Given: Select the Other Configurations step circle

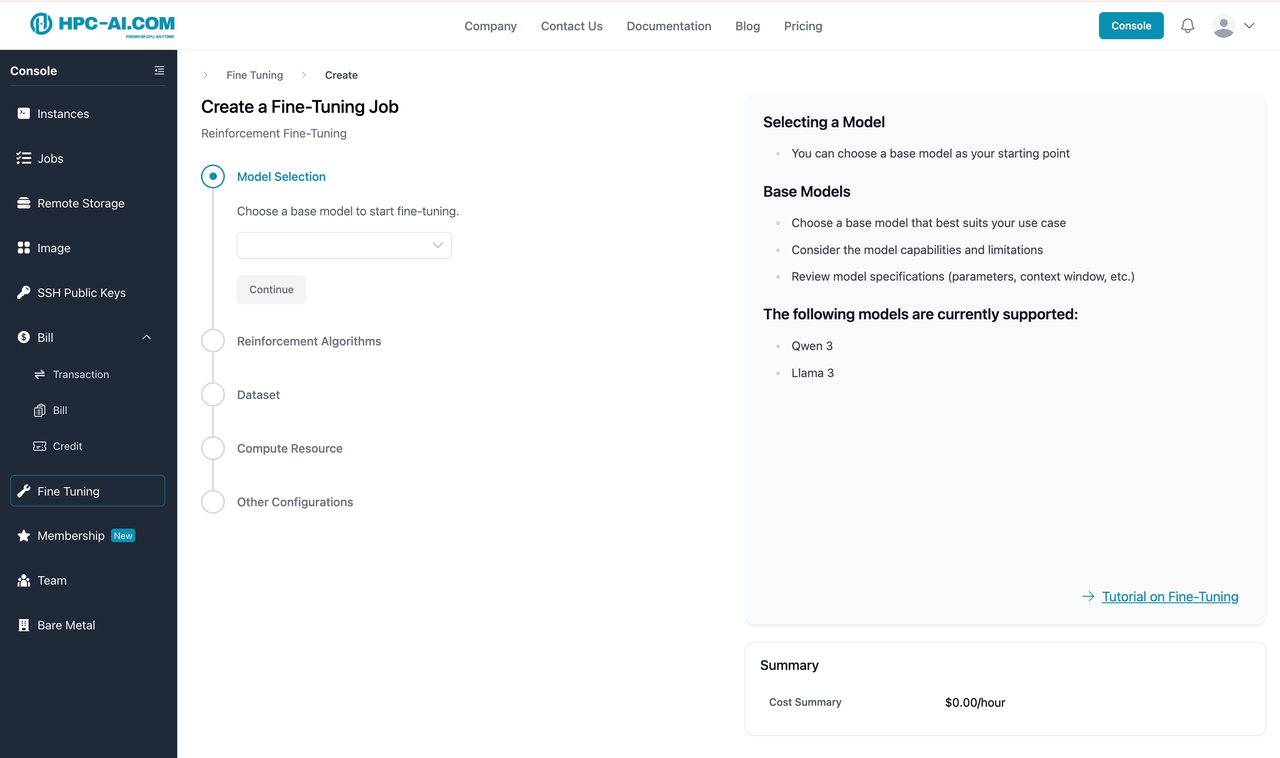Looking at the screenshot, I should click(x=213, y=502).
